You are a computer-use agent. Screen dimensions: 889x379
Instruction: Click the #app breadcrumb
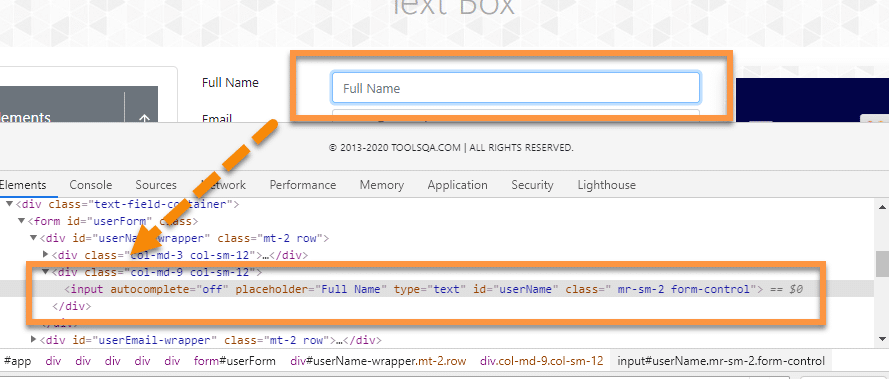coord(17,361)
